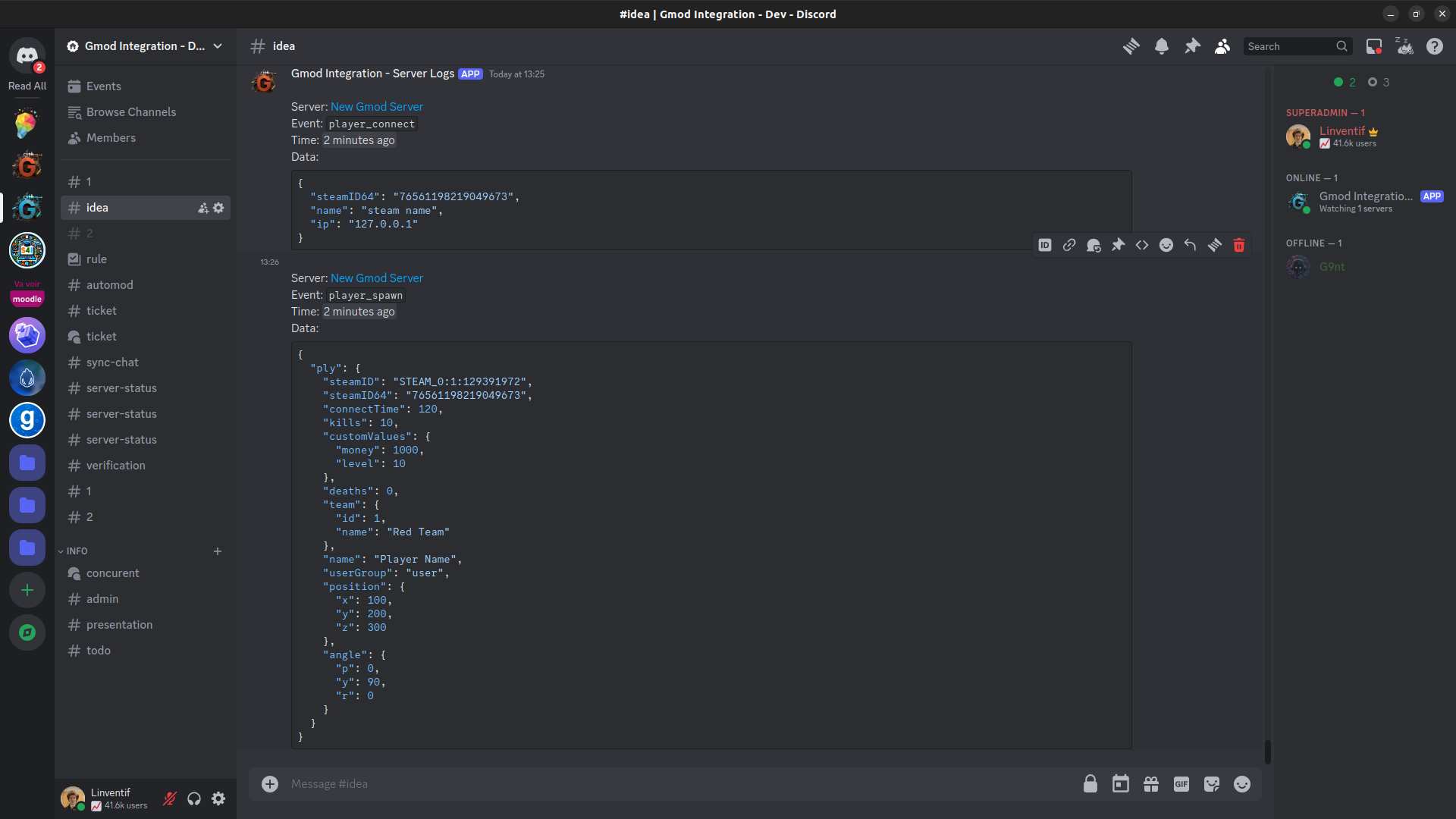Screen dimensions: 1456x819
Task: Click Gmod Integration - Server Logs username
Action: tap(372, 74)
